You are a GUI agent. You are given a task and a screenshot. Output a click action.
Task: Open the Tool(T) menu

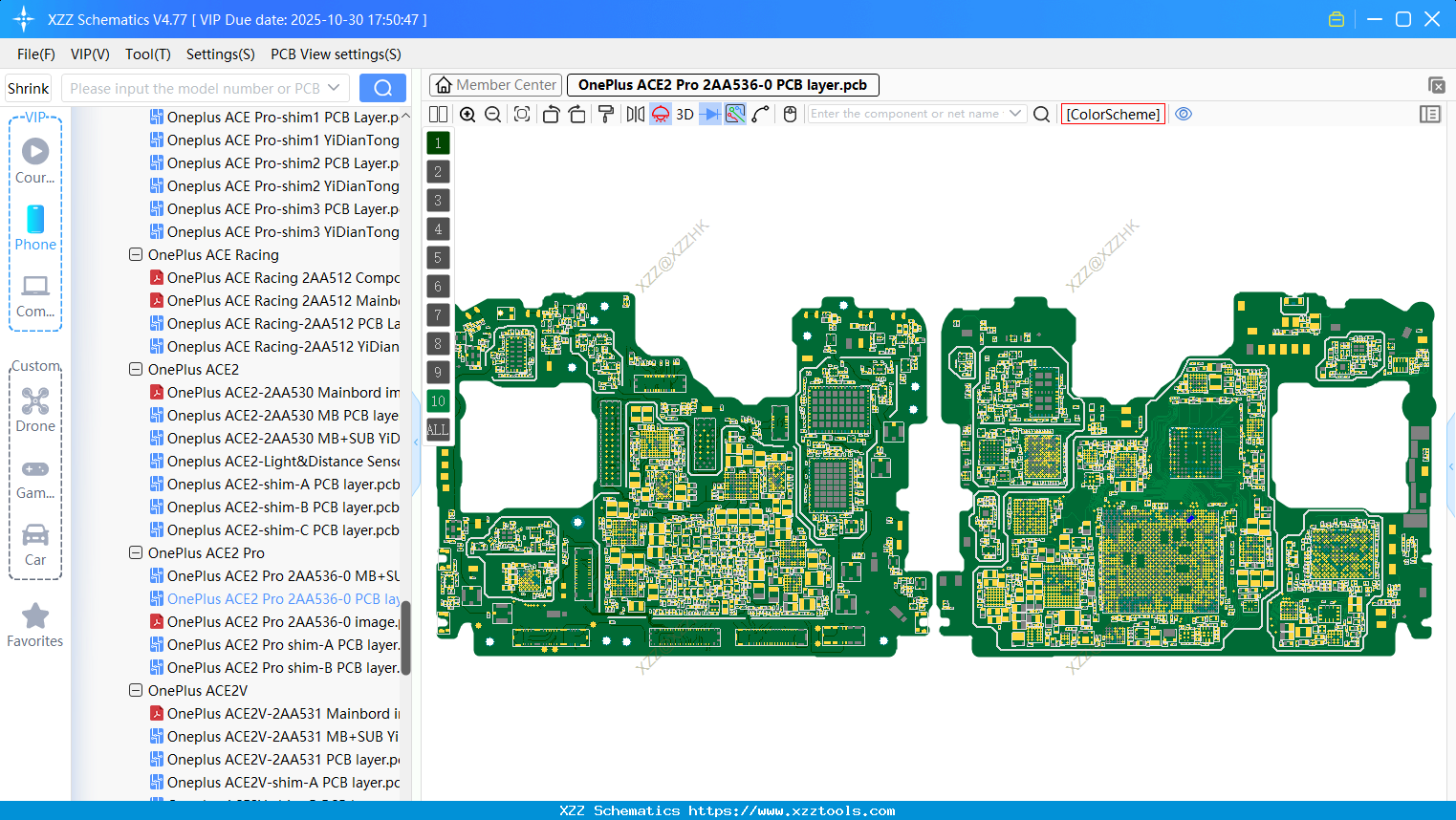(x=147, y=54)
